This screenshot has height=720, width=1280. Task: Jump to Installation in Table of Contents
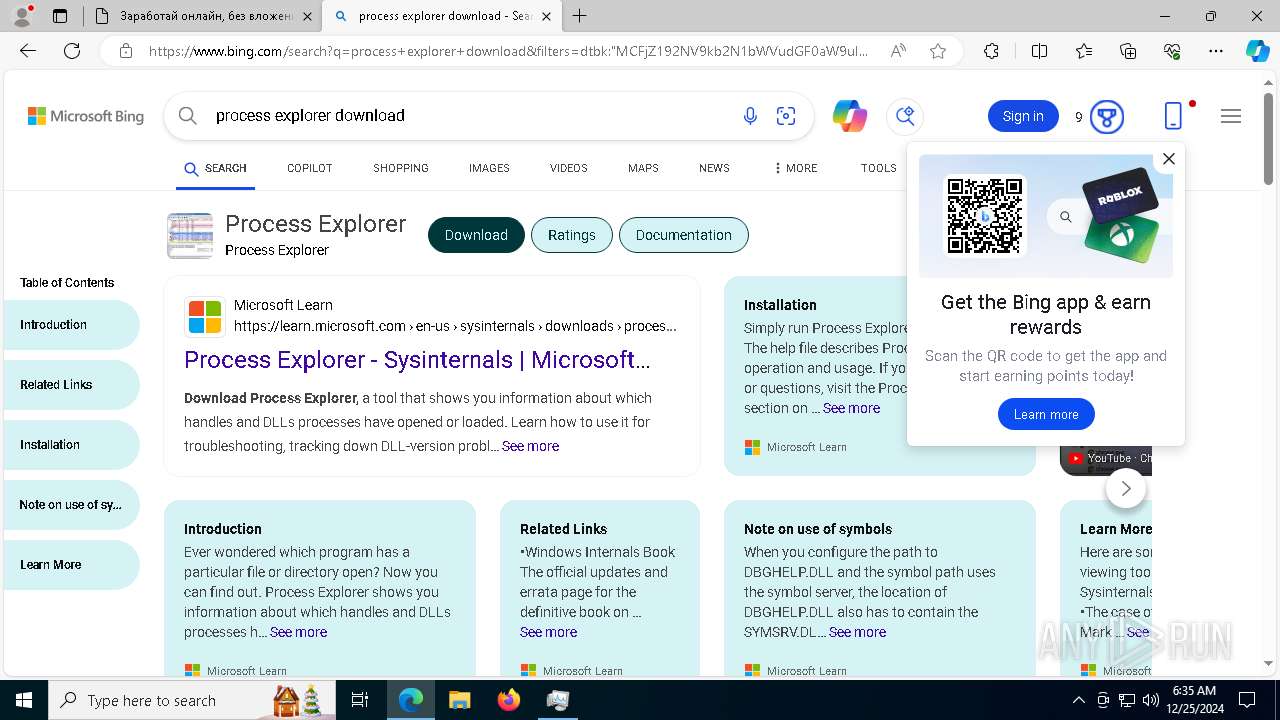click(72, 445)
